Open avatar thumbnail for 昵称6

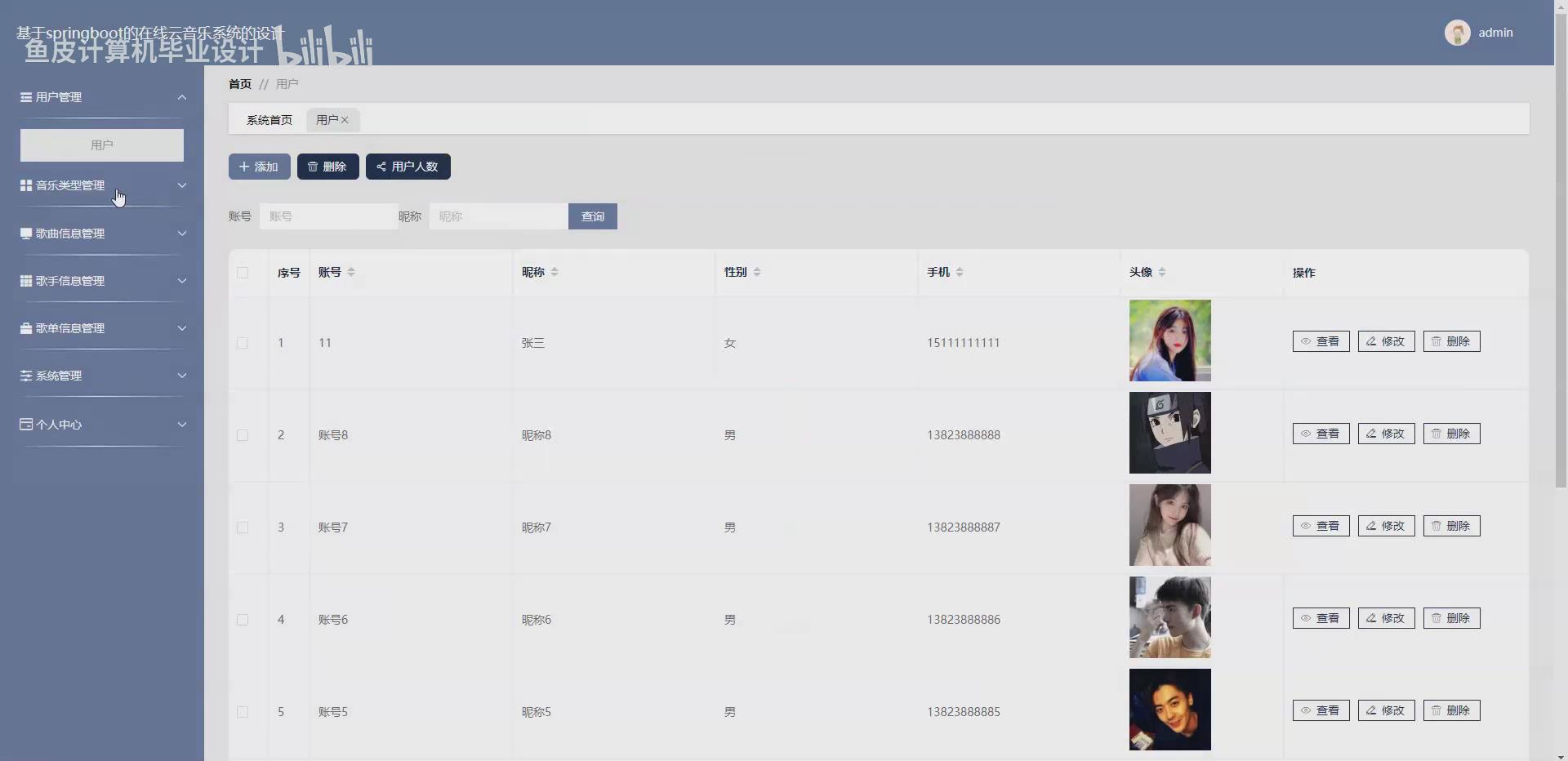(1170, 617)
